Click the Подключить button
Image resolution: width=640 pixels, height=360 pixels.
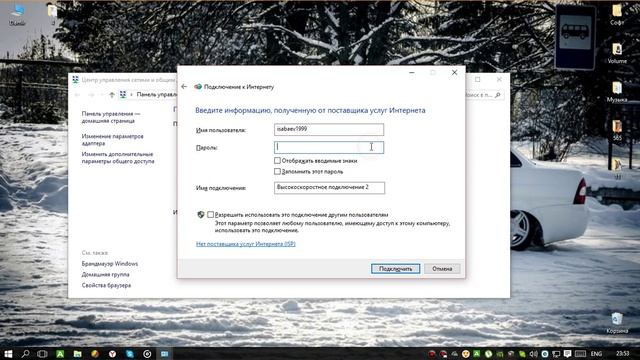pyautogui.click(x=396, y=269)
